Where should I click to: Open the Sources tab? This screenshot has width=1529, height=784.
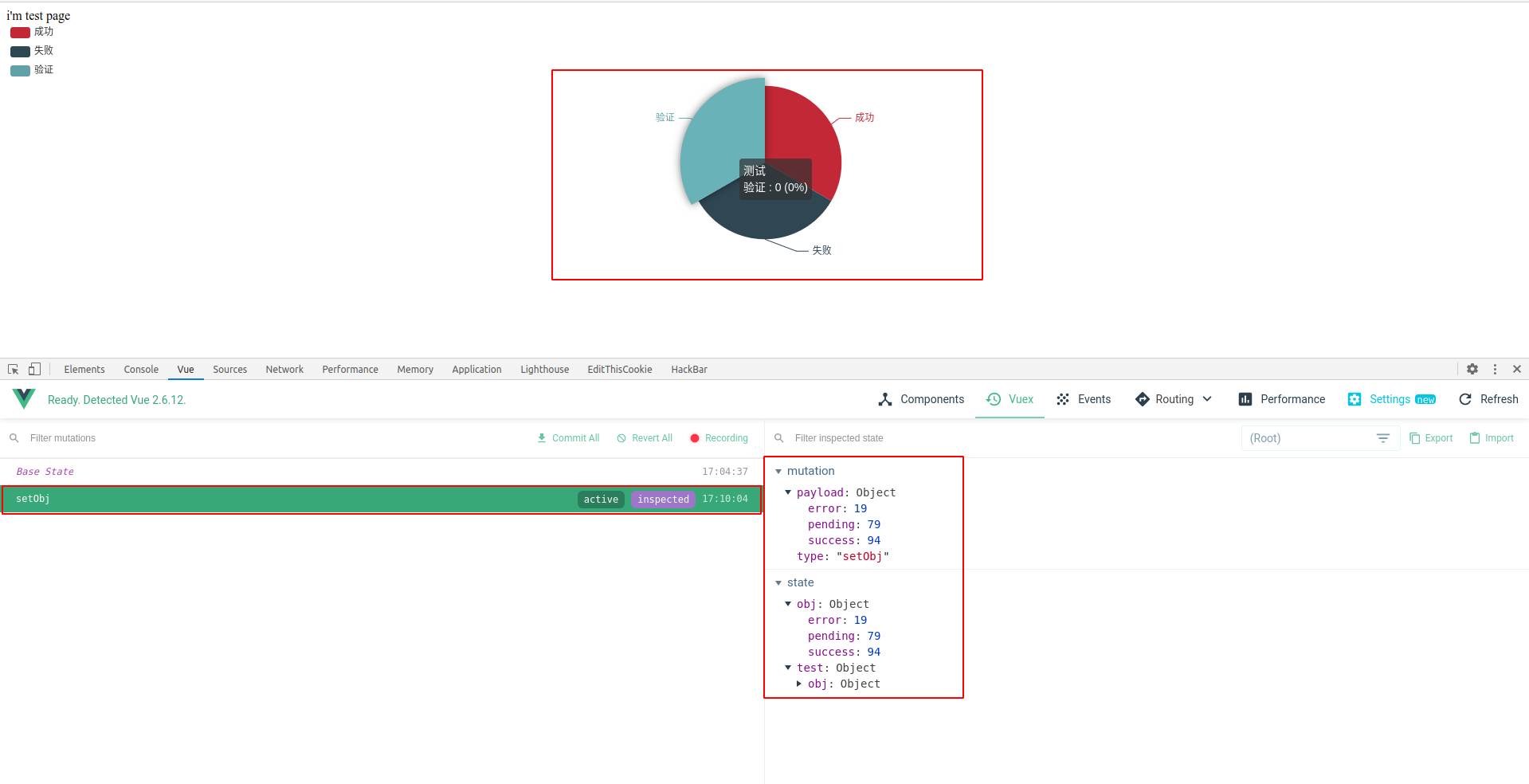(x=229, y=369)
